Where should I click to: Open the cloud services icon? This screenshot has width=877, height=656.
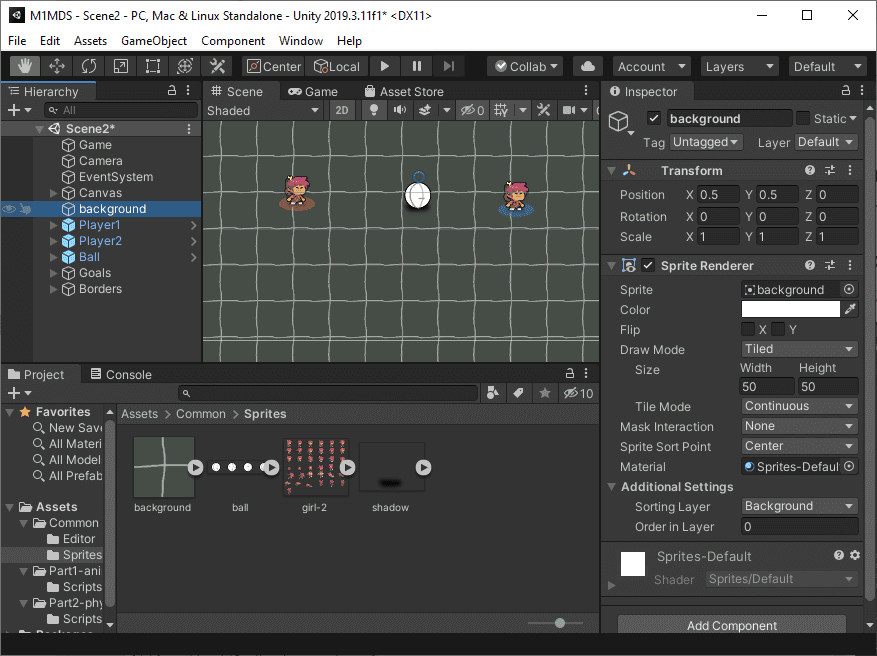pos(589,66)
